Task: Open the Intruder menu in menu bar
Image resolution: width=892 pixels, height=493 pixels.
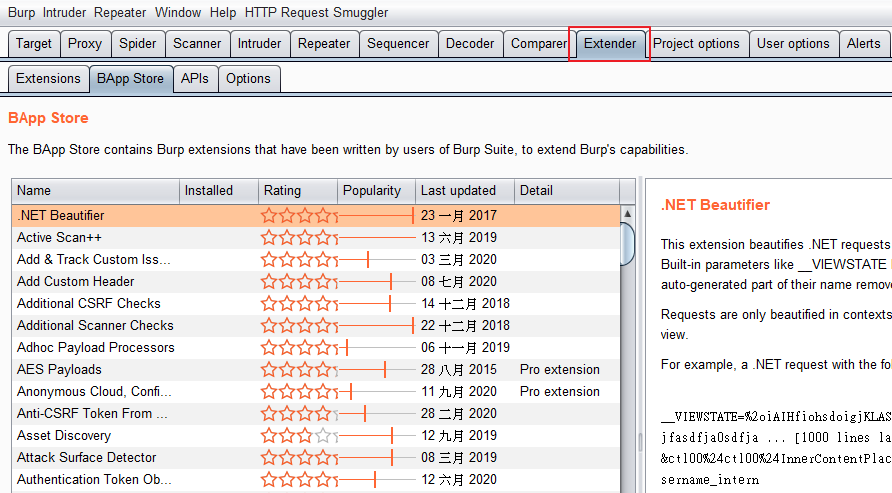Action: pyautogui.click(x=64, y=13)
